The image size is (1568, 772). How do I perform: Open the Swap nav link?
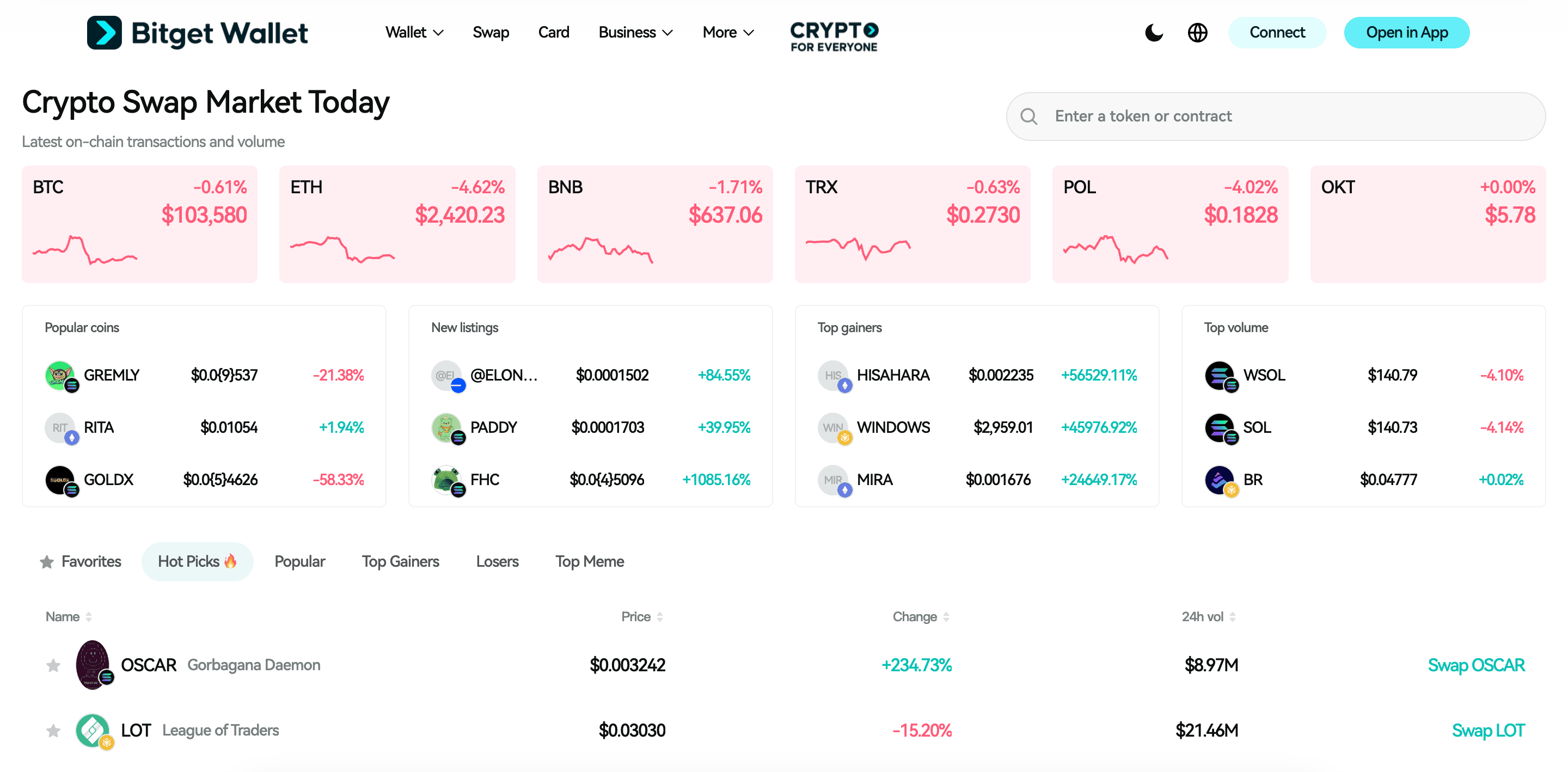click(491, 32)
